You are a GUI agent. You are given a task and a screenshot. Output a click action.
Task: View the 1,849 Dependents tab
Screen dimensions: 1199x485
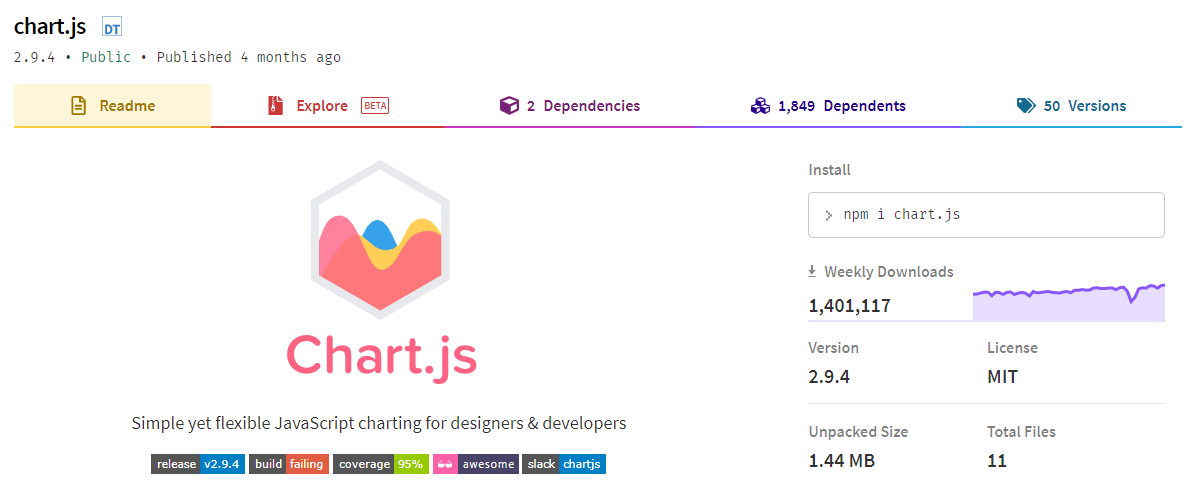[x=828, y=106]
